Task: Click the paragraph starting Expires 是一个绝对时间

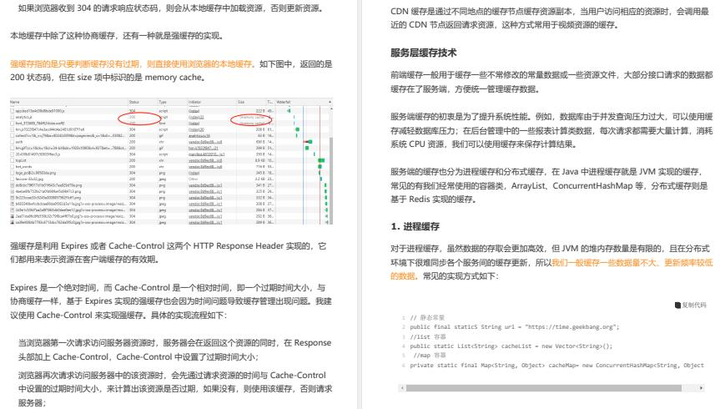Action: pyautogui.click(x=171, y=301)
